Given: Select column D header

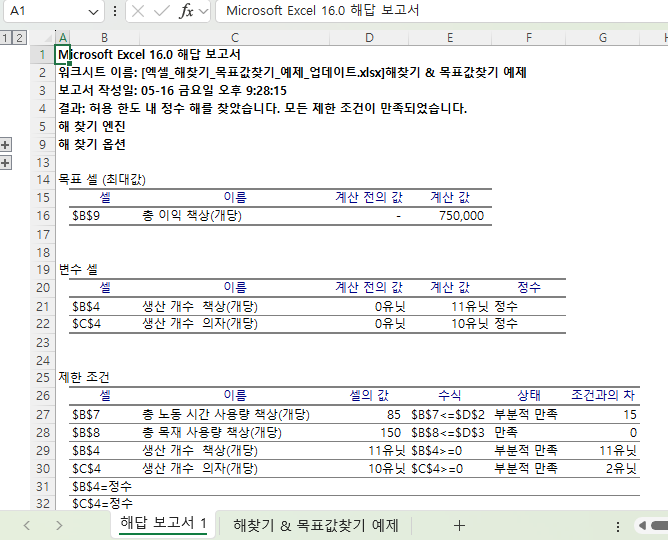Looking at the screenshot, I should point(369,38).
